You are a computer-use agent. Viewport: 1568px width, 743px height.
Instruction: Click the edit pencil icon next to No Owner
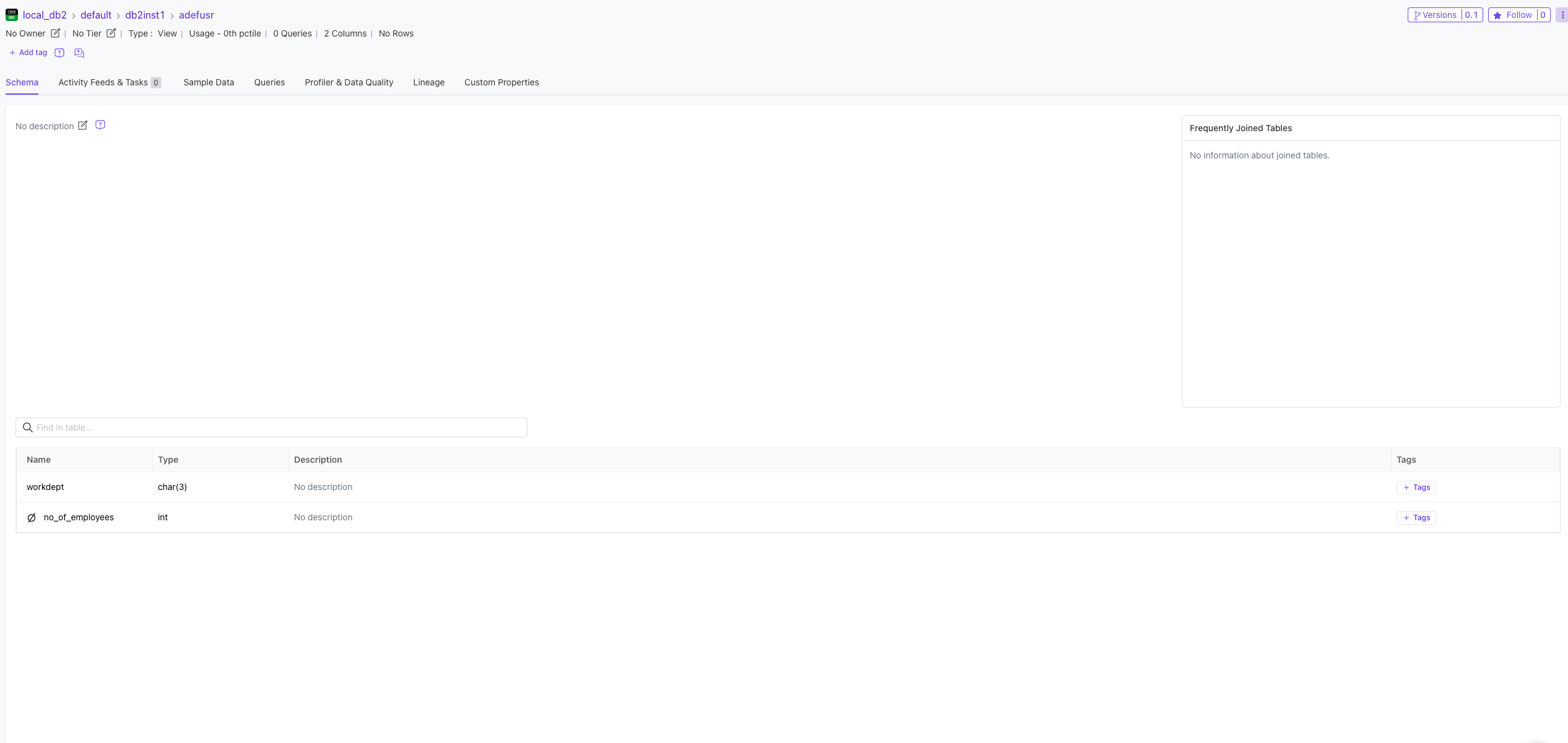click(x=55, y=33)
